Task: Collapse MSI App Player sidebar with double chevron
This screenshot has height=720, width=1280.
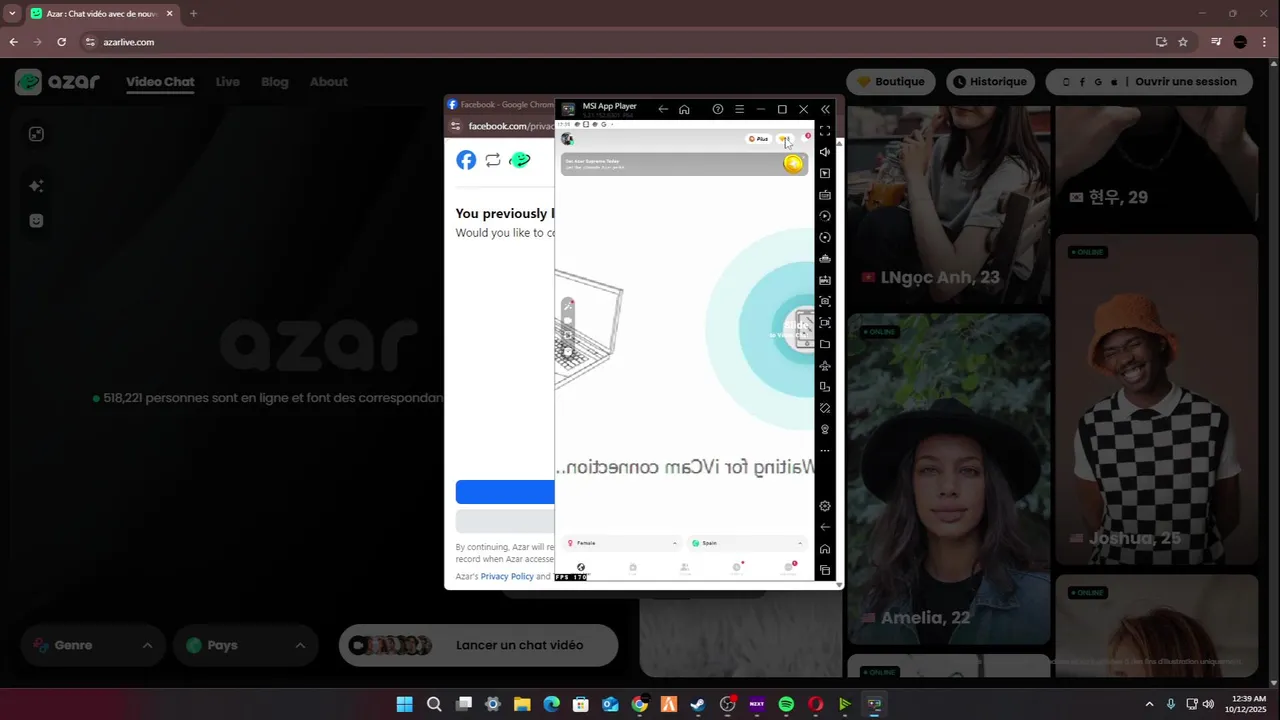Action: pos(825,109)
